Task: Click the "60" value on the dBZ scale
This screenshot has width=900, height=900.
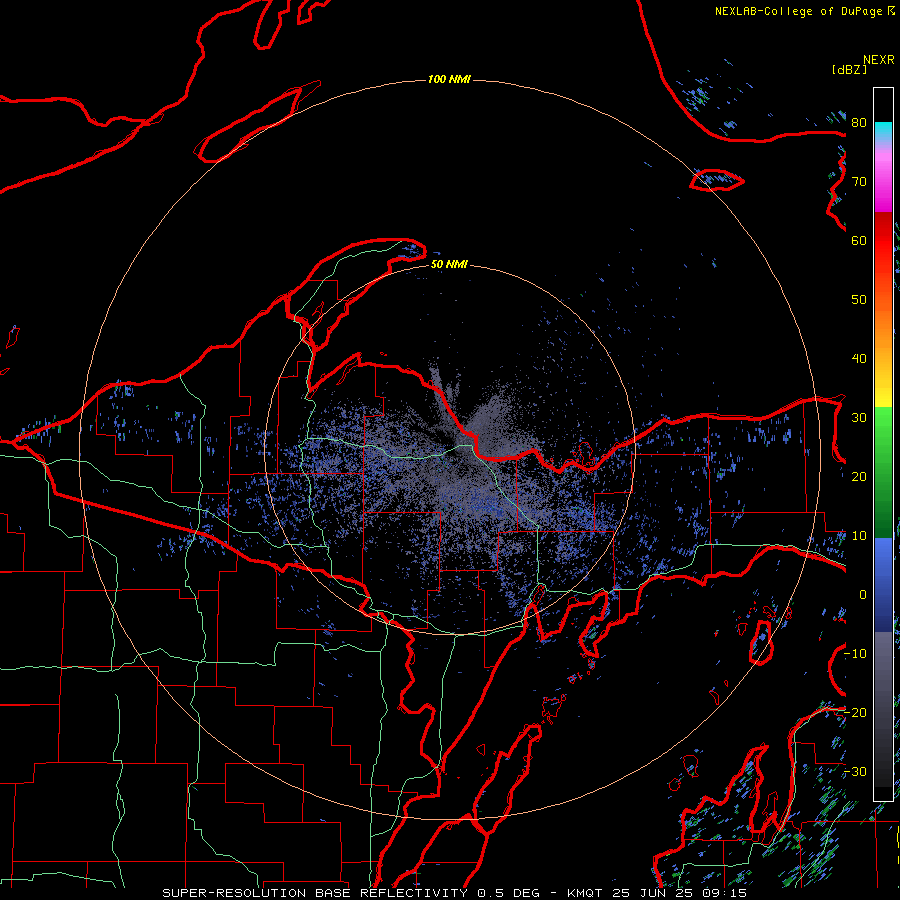Action: point(859,241)
